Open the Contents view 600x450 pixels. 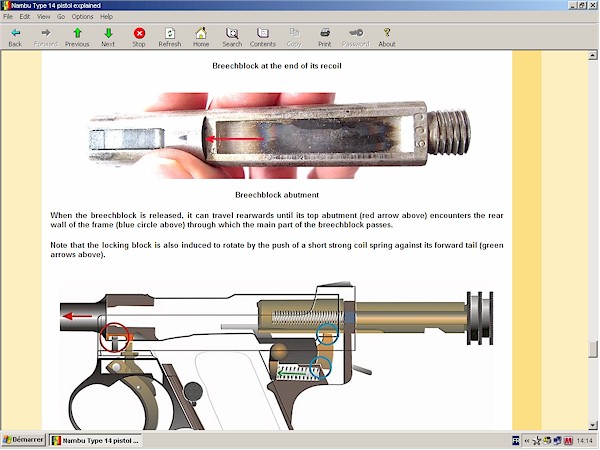coord(262,37)
